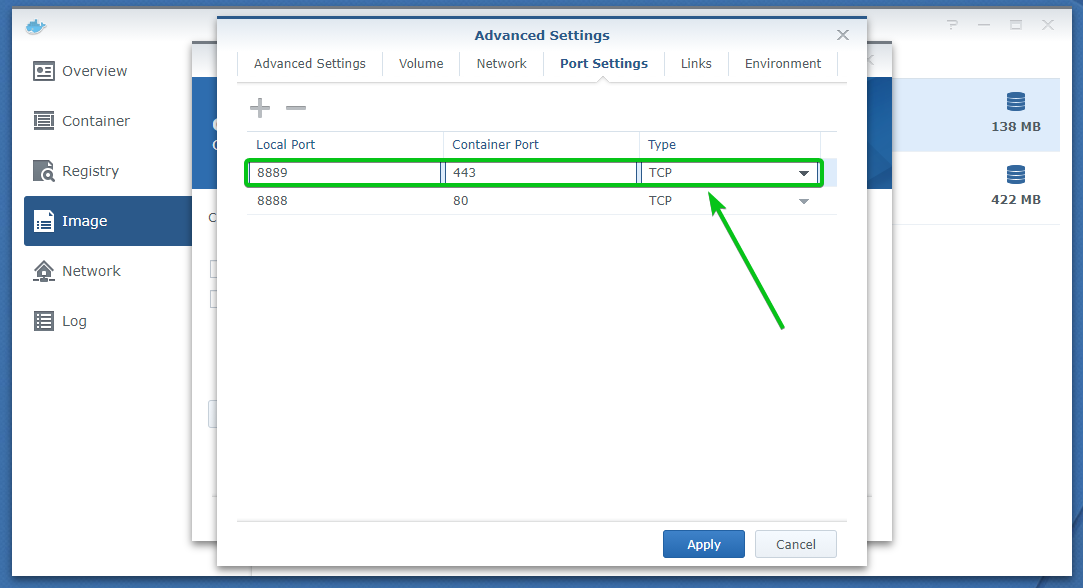Click the Type column header

click(x=729, y=144)
